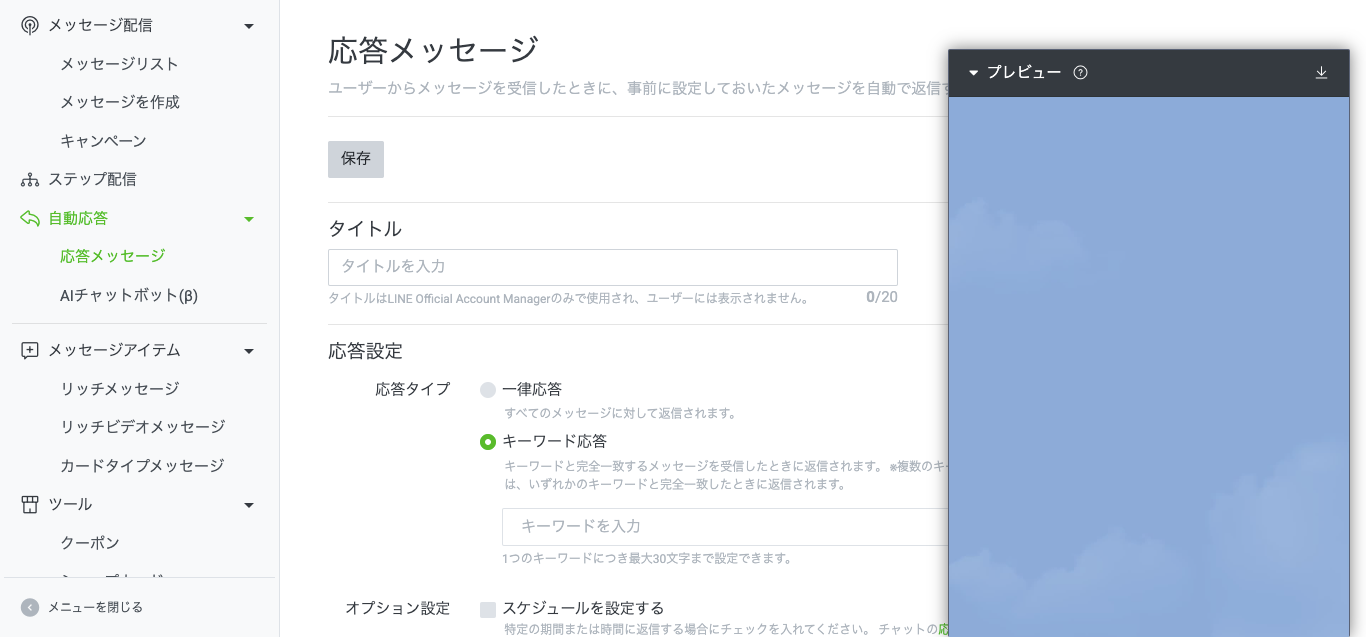Open リッチメッセージ in the sidebar
The width and height of the screenshot is (1366, 637).
[119, 389]
